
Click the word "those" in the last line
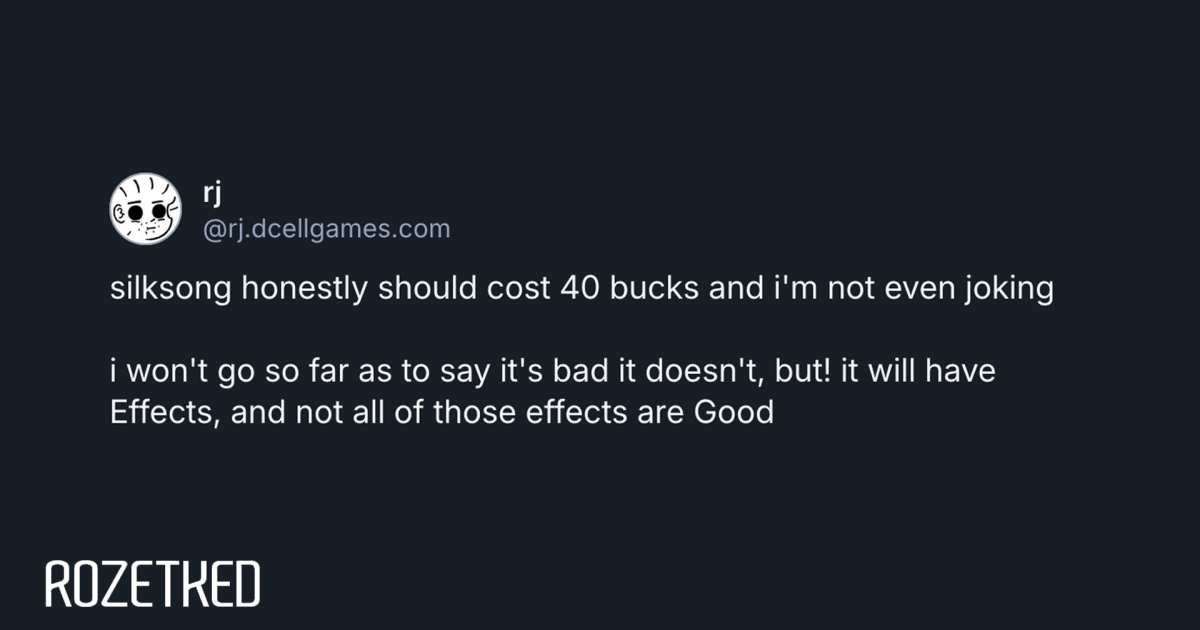coord(468,412)
